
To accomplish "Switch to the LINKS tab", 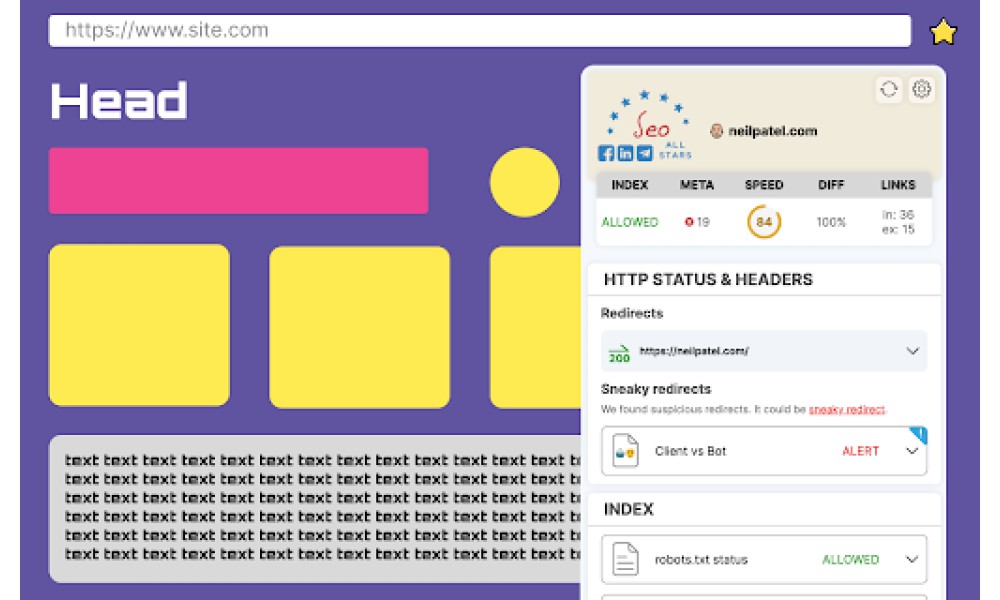I will pyautogui.click(x=898, y=185).
